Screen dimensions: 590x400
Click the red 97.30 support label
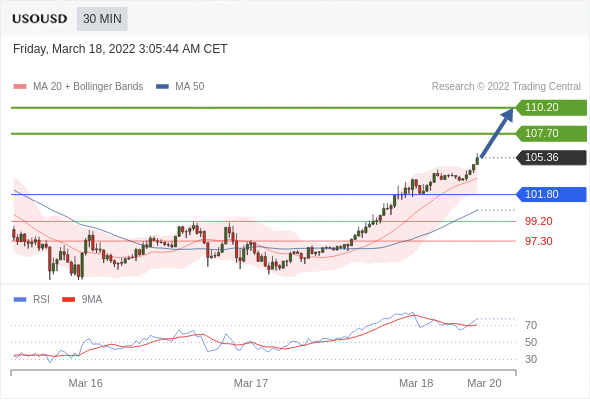[x=539, y=241]
